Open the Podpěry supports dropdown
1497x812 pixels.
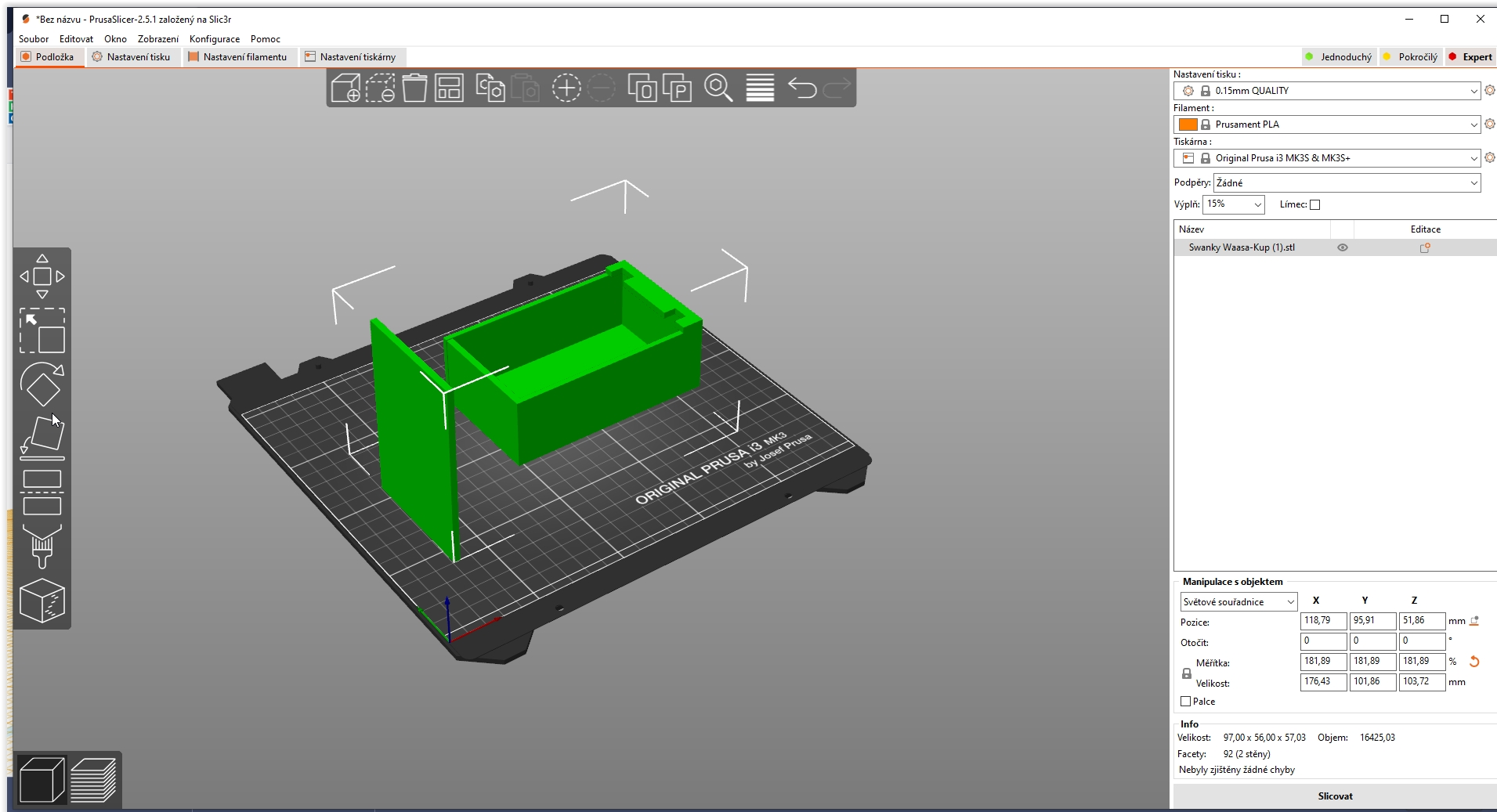coord(1347,183)
